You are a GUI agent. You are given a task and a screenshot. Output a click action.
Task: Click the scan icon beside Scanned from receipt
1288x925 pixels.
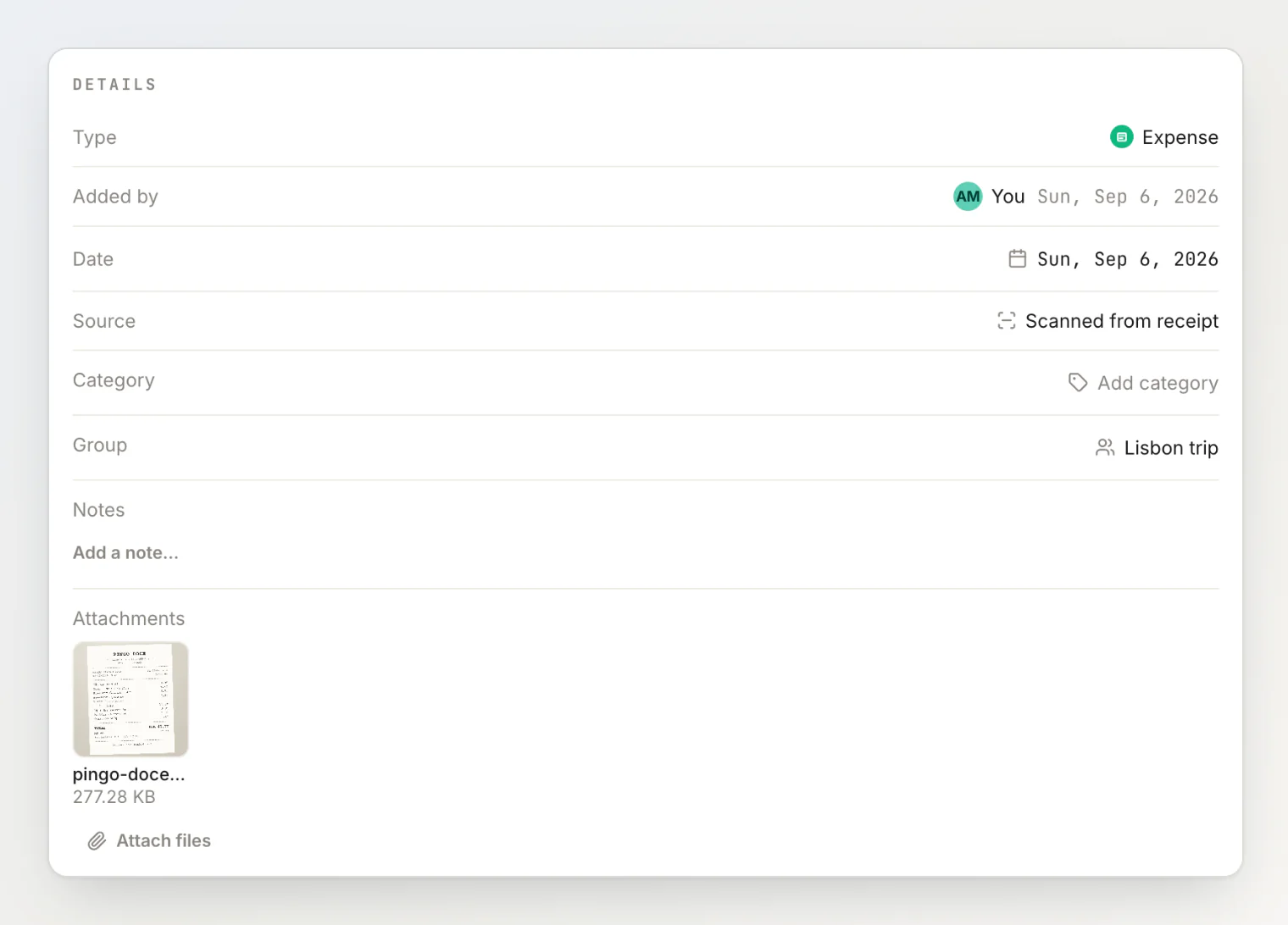(x=1007, y=320)
